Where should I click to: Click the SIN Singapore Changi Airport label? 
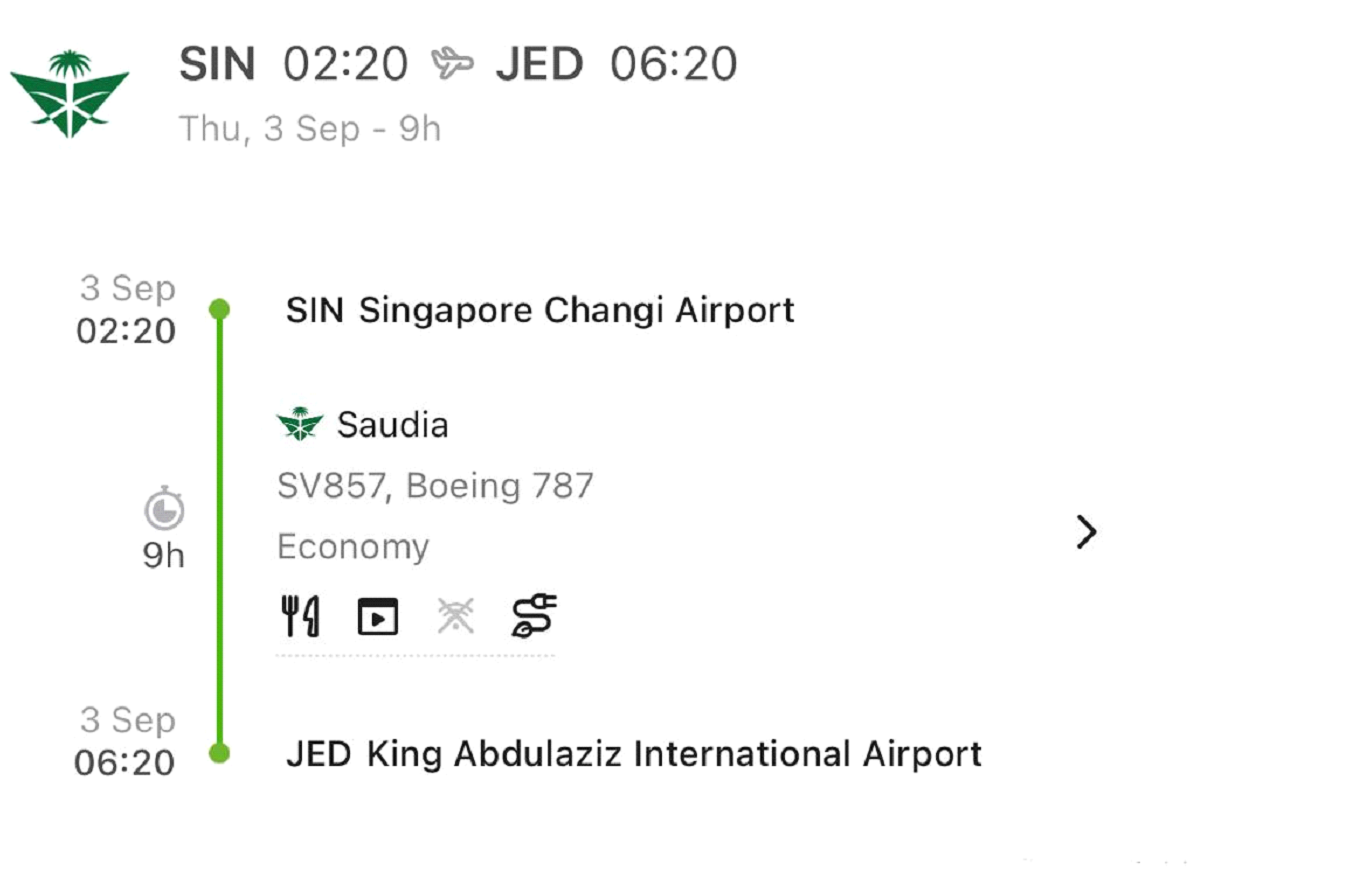coord(540,310)
